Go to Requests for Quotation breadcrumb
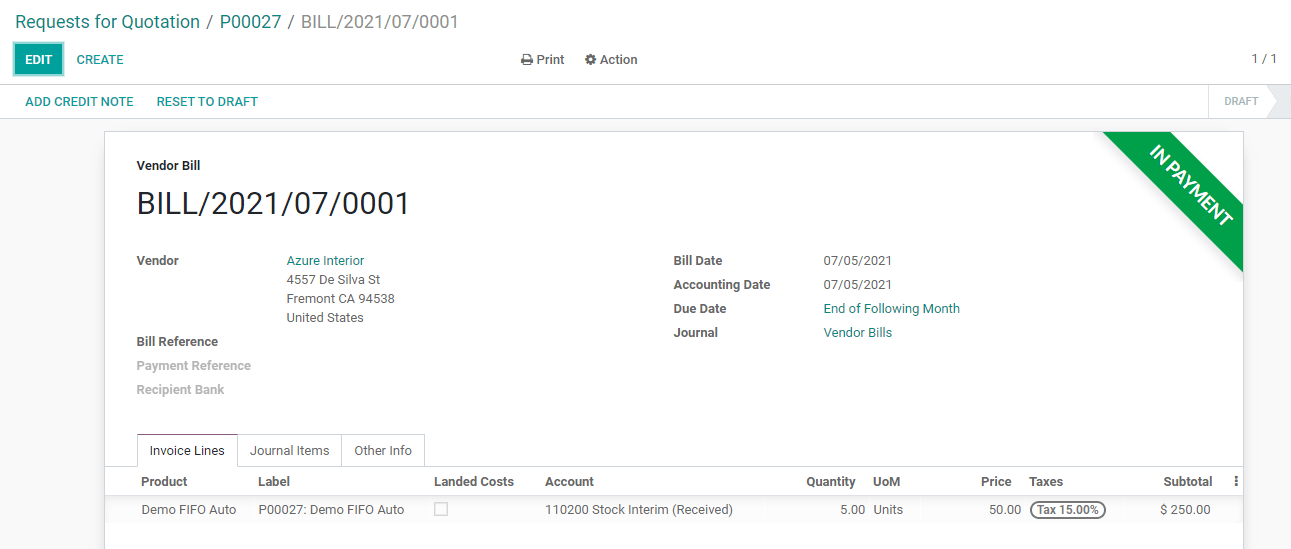 pos(107,22)
